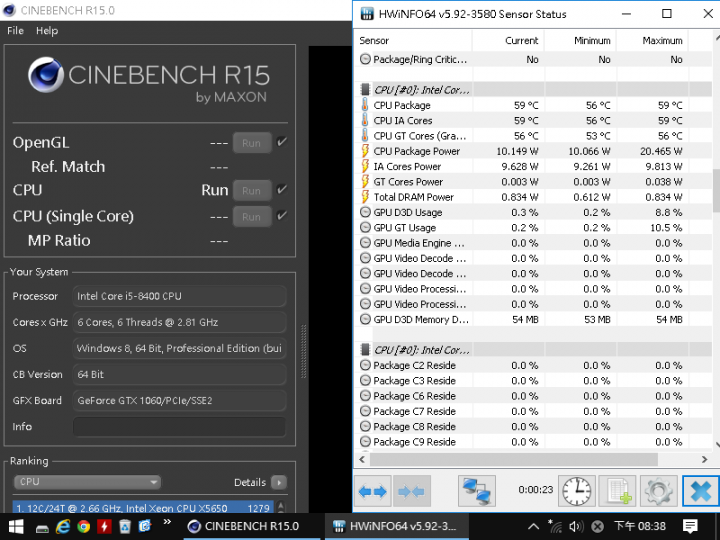Open the Ranking CPU dropdown
Screen dimensions: 720x540
[87, 482]
